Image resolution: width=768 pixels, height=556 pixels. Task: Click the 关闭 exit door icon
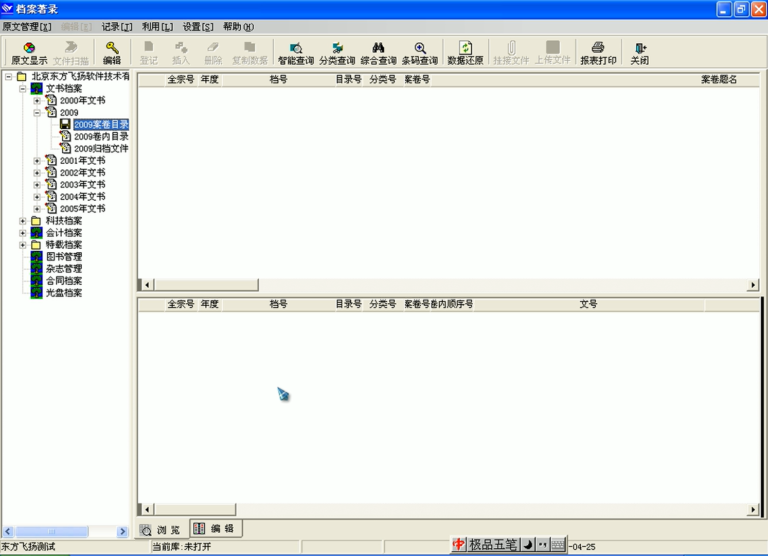point(640,53)
